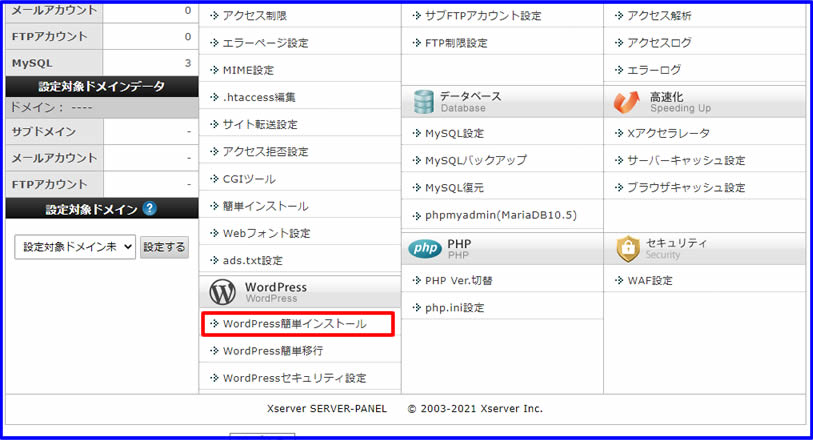The height and width of the screenshot is (440, 813).
Task: Open エラーページ設定 link
Action: (265, 43)
